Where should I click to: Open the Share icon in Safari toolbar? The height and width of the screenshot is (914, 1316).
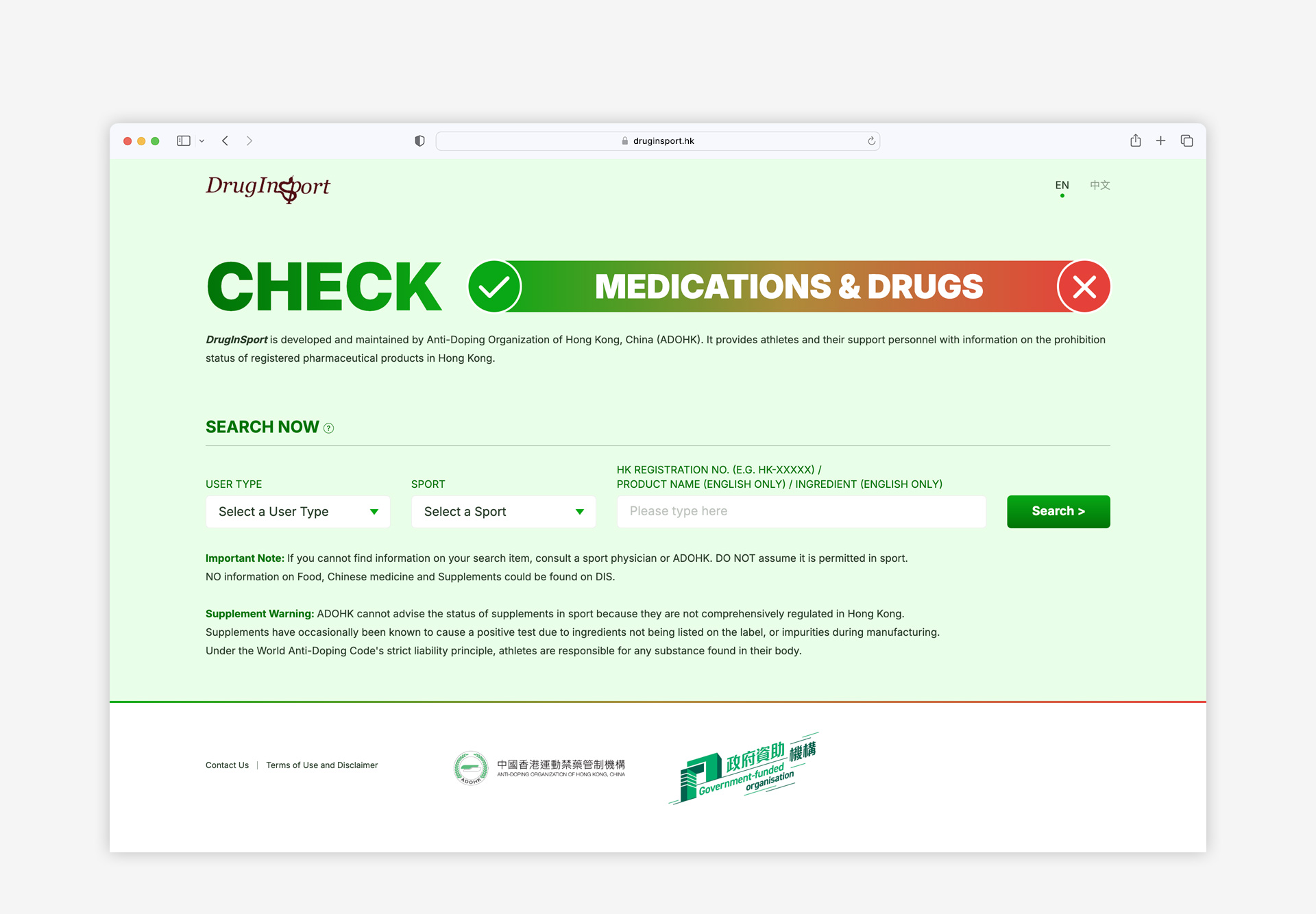[x=1136, y=140]
